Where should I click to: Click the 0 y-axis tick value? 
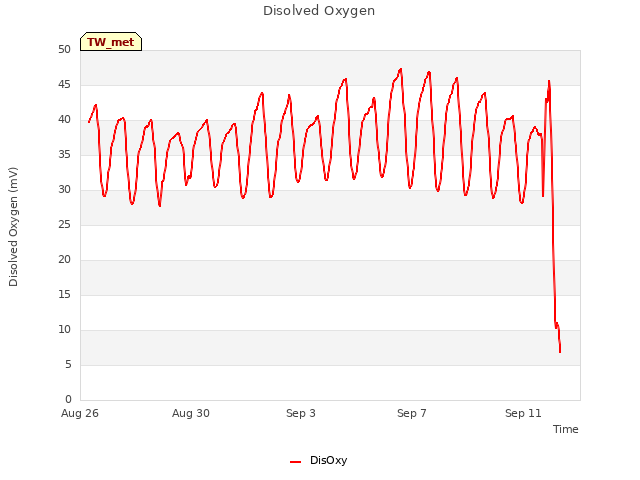(68, 400)
